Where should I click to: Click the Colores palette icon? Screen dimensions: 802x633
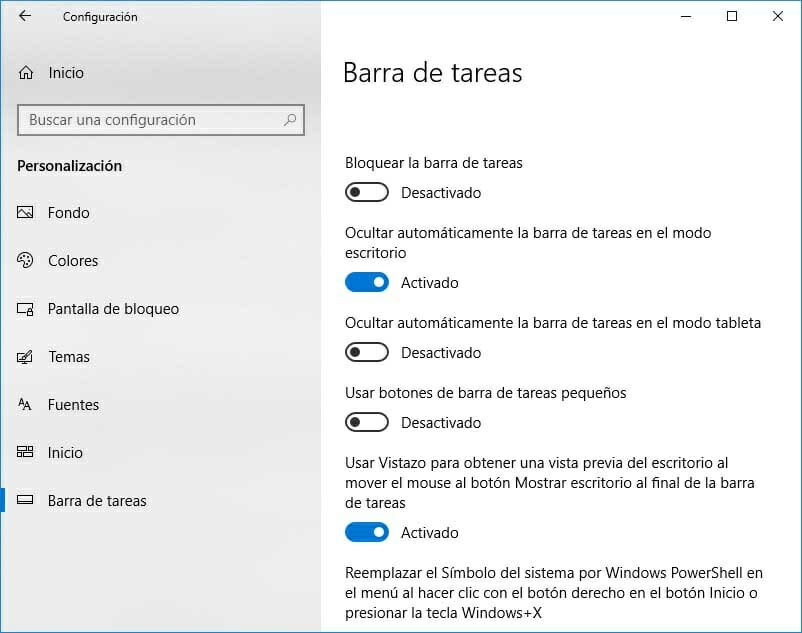coord(24,260)
